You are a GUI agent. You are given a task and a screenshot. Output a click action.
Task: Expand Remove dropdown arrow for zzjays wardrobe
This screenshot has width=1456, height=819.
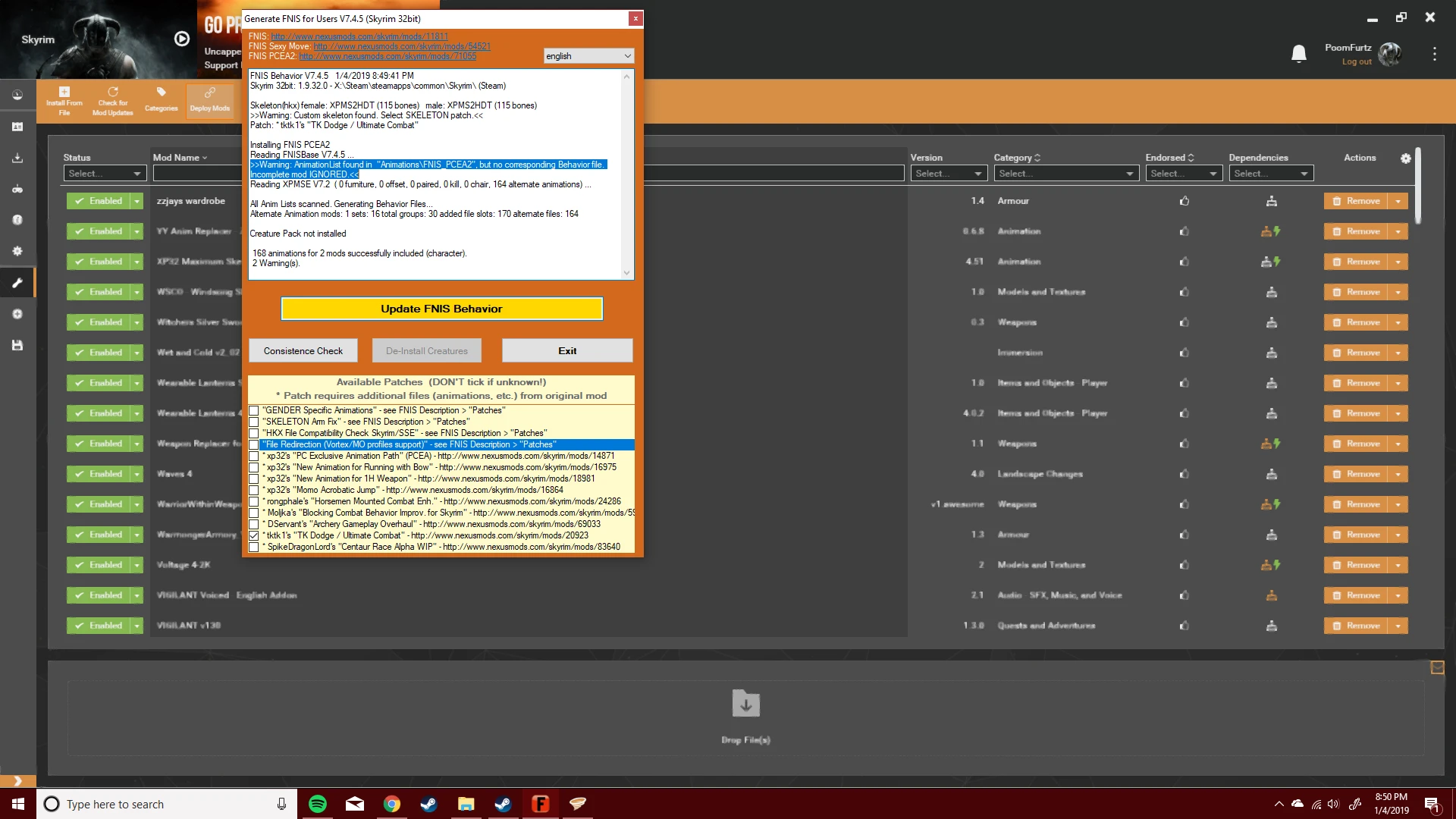pos(1398,201)
